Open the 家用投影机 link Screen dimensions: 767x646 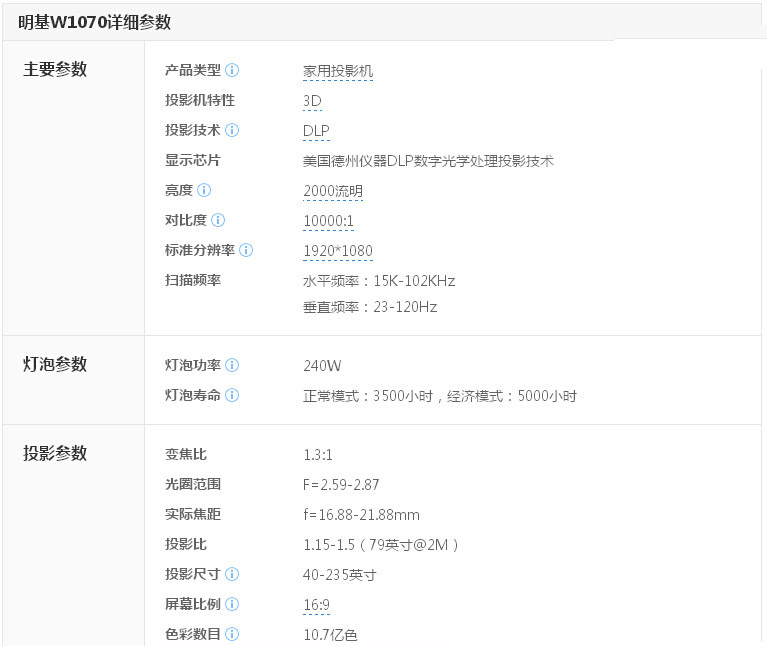(x=338, y=71)
